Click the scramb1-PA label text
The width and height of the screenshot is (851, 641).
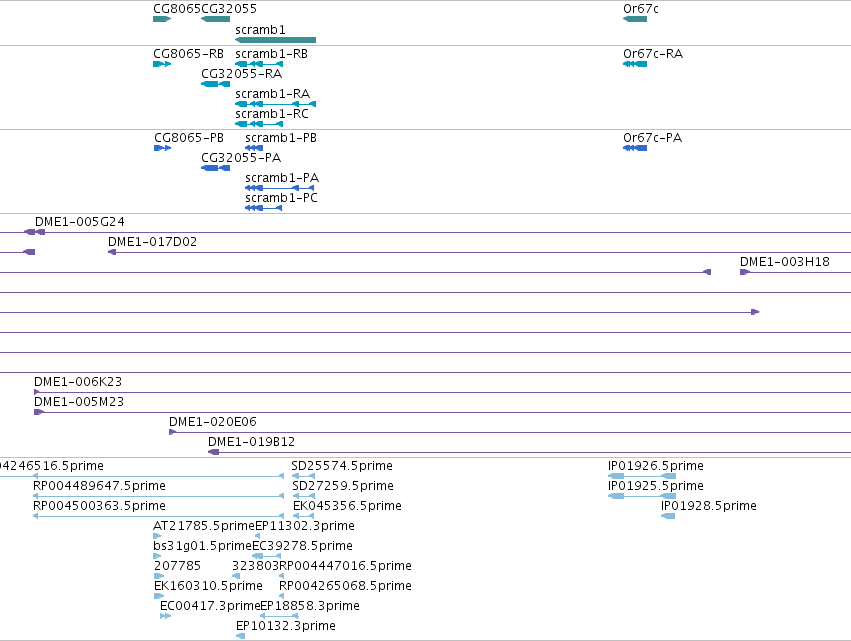coord(282,178)
